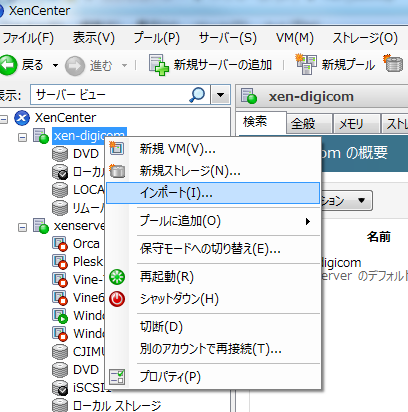The height and width of the screenshot is (412, 408).
Task: Open the ファイル(F) menu
Action: pyautogui.click(x=27, y=38)
